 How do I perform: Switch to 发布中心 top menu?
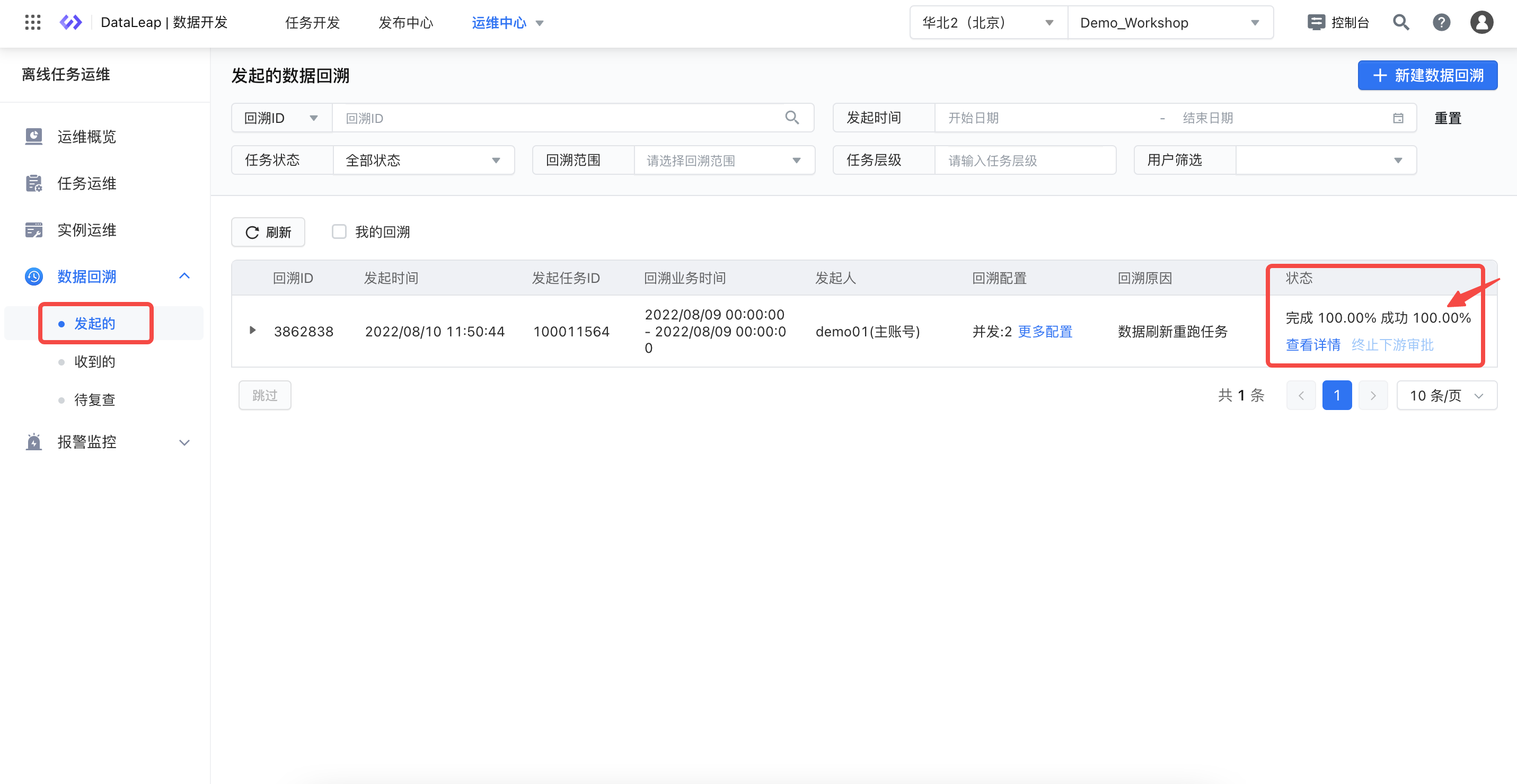405,22
